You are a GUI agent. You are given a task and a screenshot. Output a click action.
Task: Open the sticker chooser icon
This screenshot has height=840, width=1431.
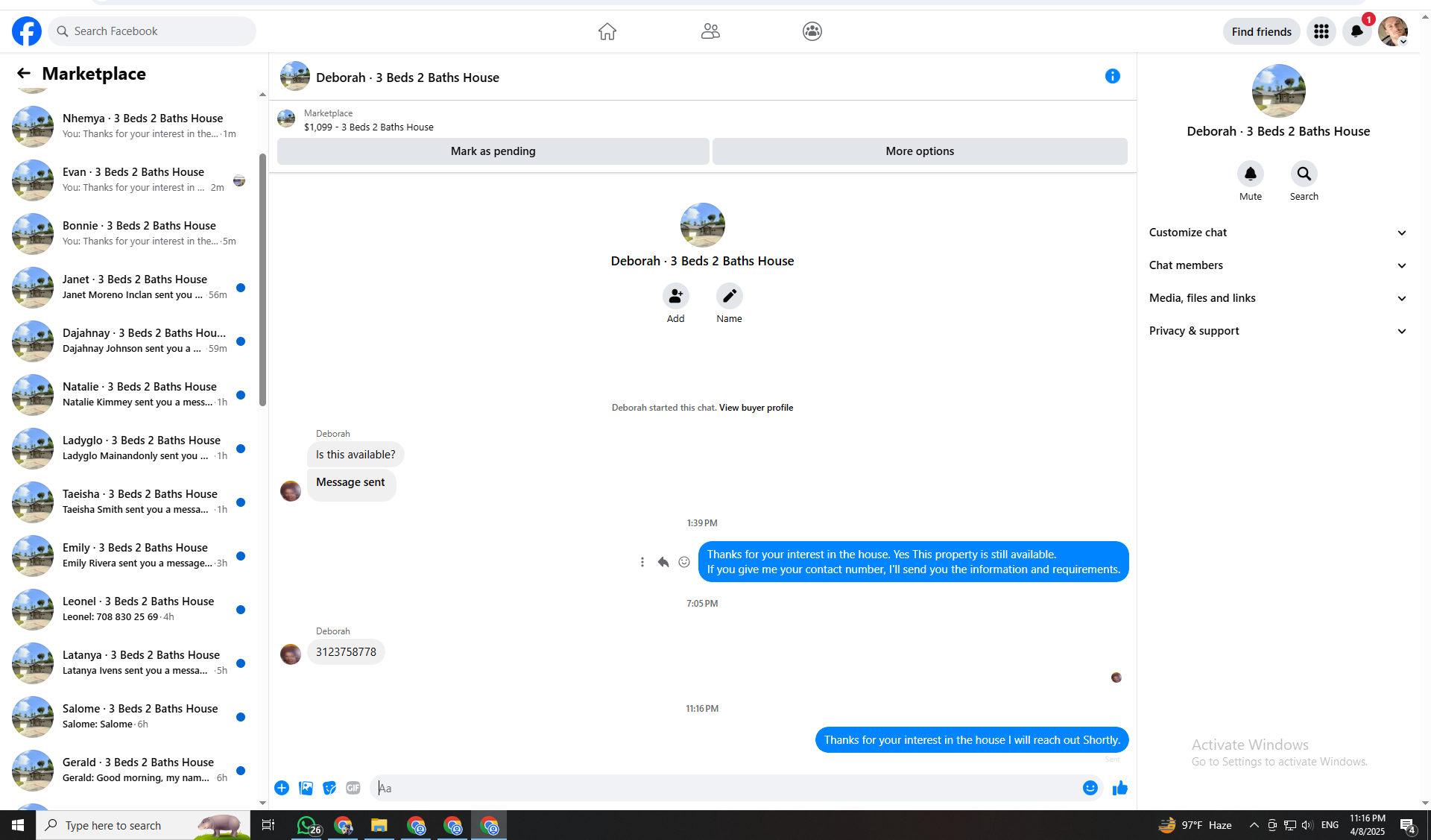[329, 788]
